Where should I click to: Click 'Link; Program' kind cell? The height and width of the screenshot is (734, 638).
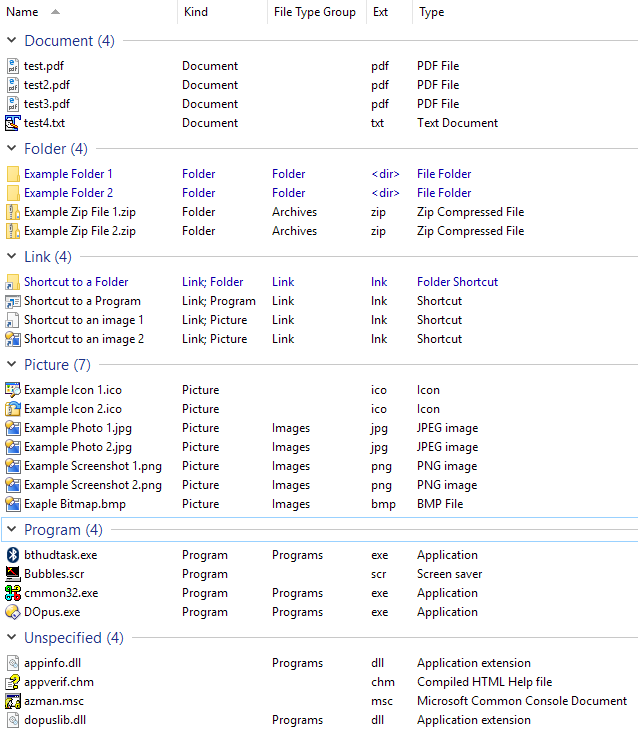coord(219,301)
